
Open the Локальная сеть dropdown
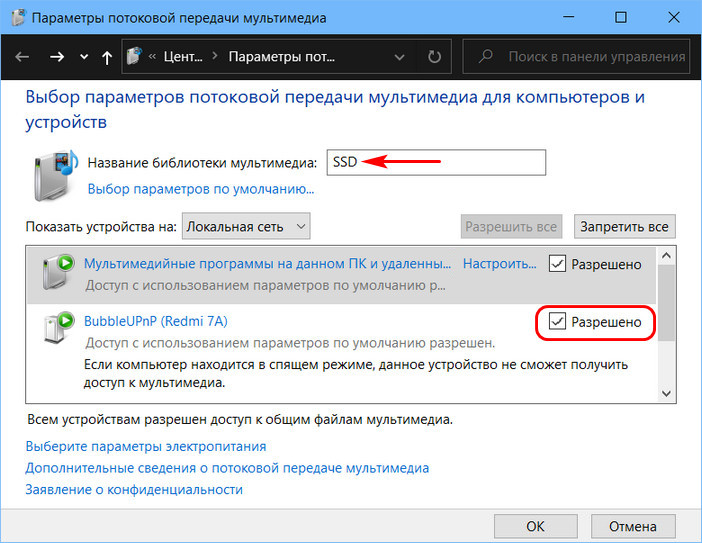(246, 226)
